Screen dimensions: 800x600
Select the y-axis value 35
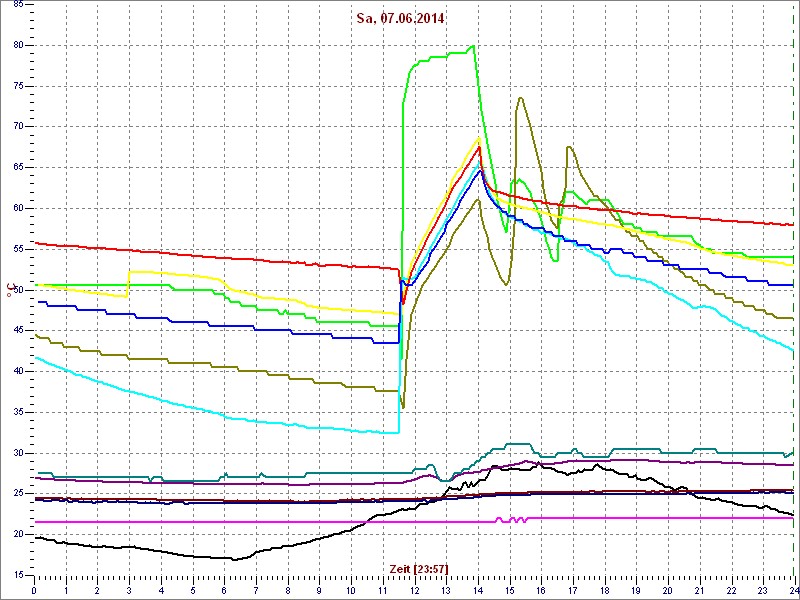17,412
